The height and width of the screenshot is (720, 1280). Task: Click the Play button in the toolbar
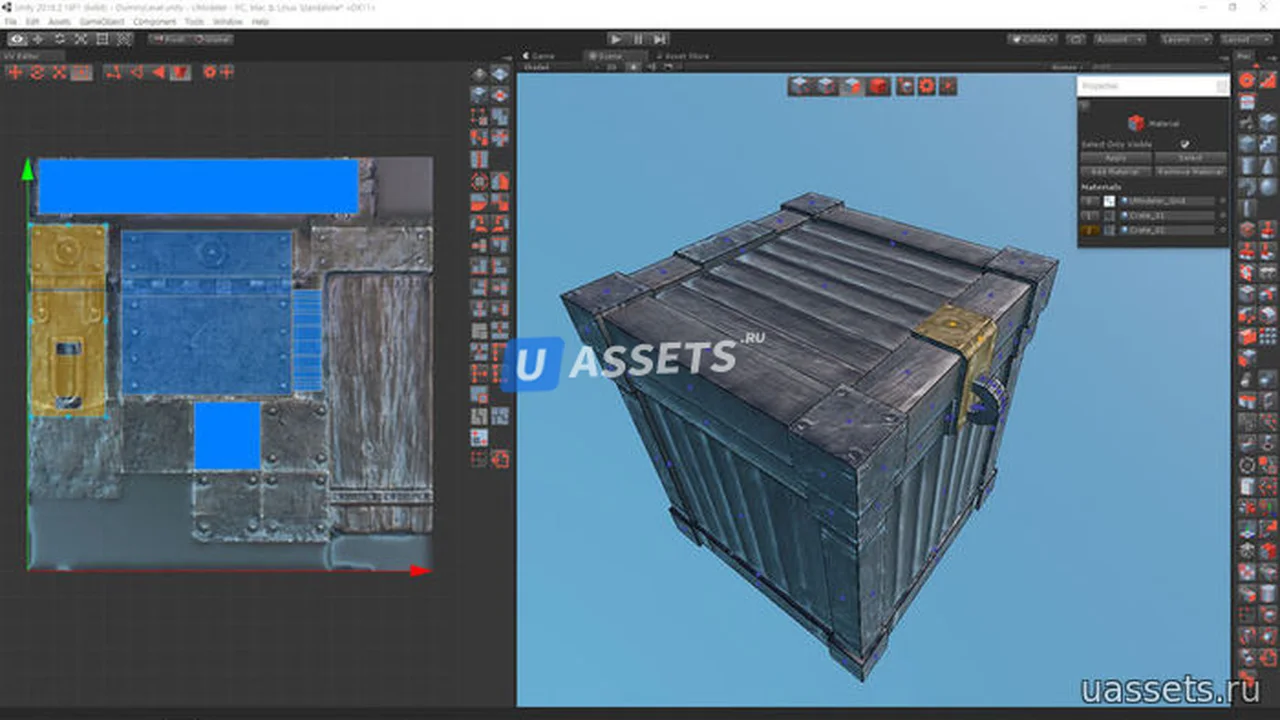[616, 39]
